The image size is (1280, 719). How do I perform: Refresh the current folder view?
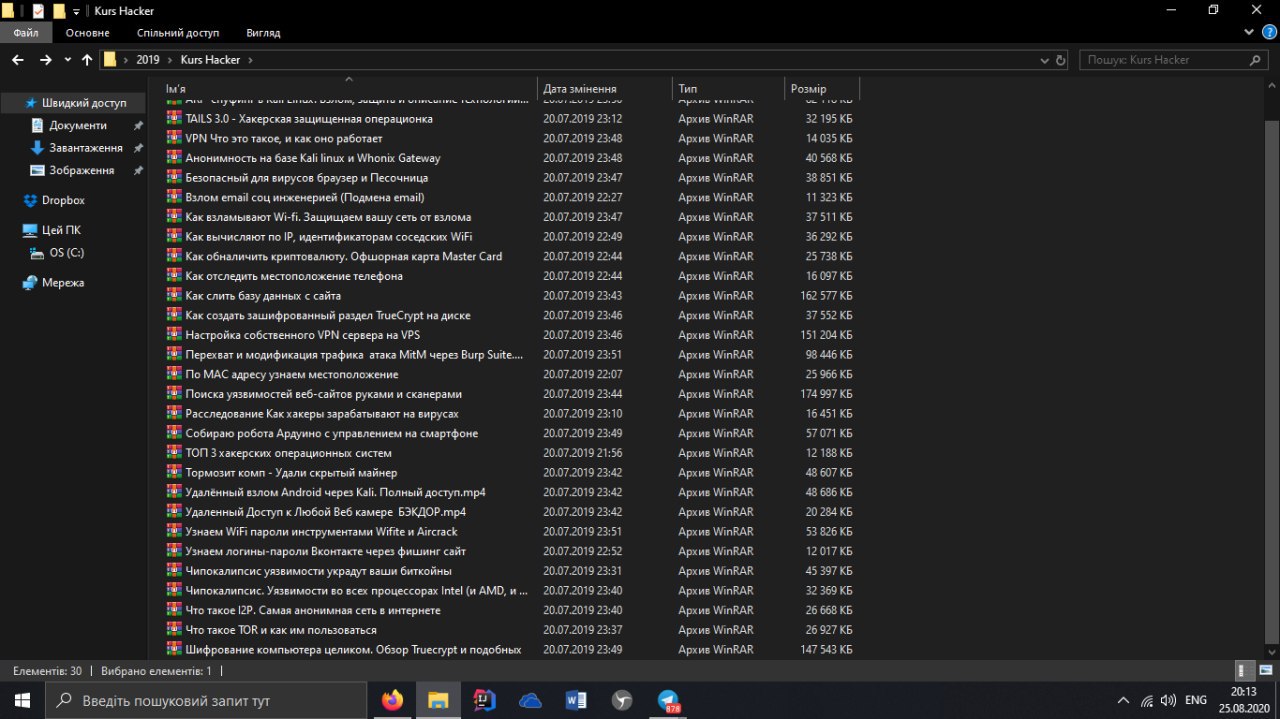click(1060, 60)
